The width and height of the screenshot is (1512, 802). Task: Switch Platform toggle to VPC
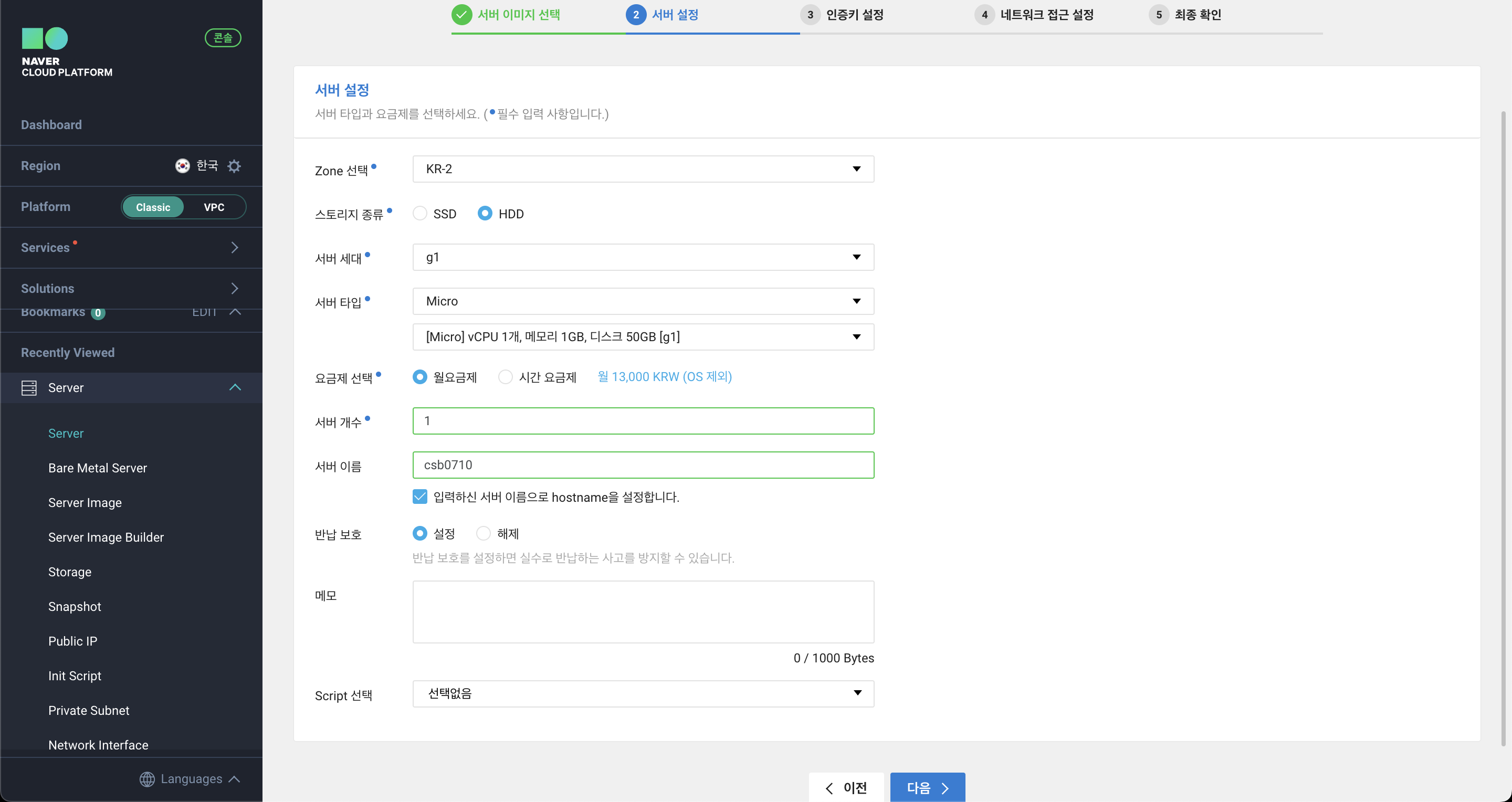(x=214, y=207)
